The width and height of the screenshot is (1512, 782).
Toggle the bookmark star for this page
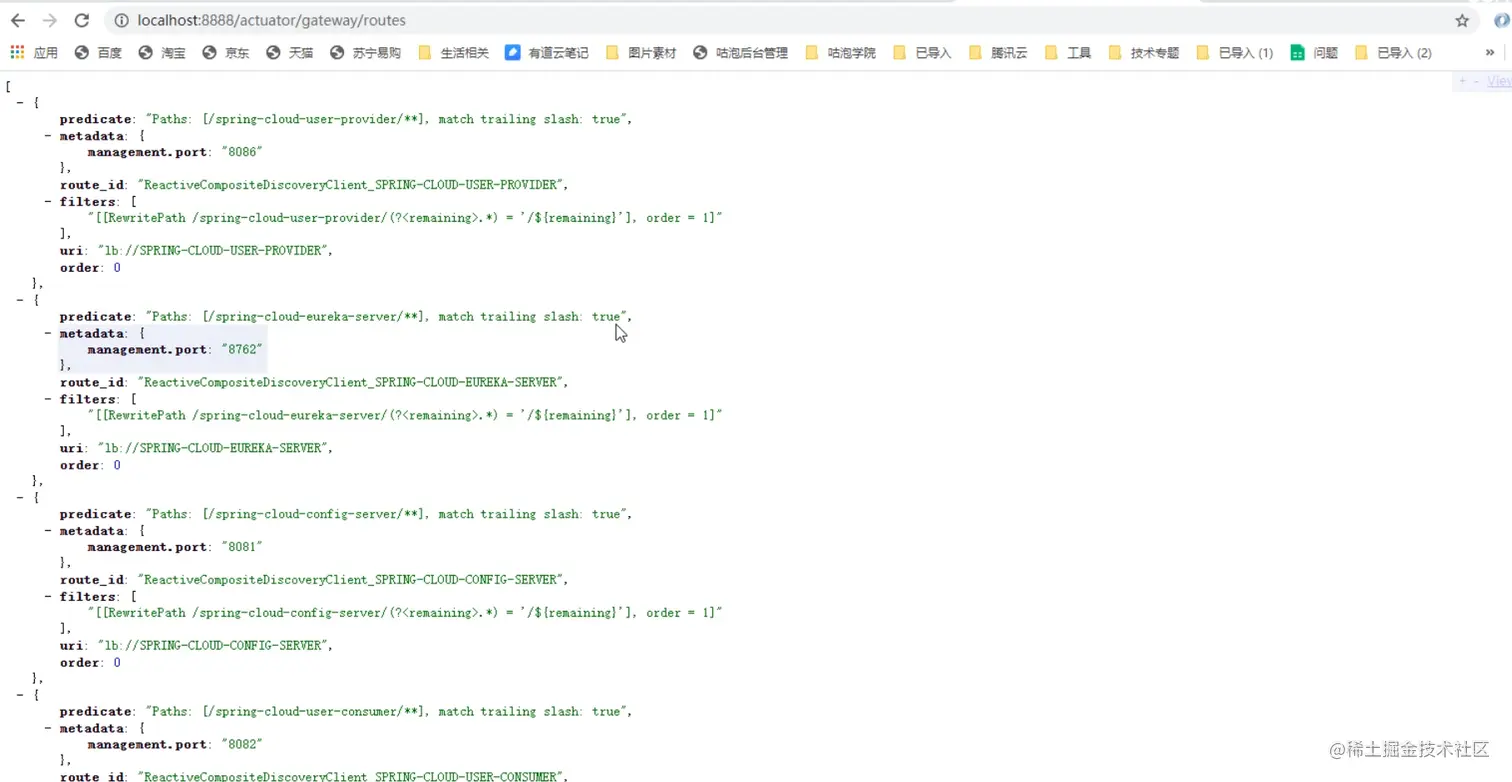[1462, 20]
